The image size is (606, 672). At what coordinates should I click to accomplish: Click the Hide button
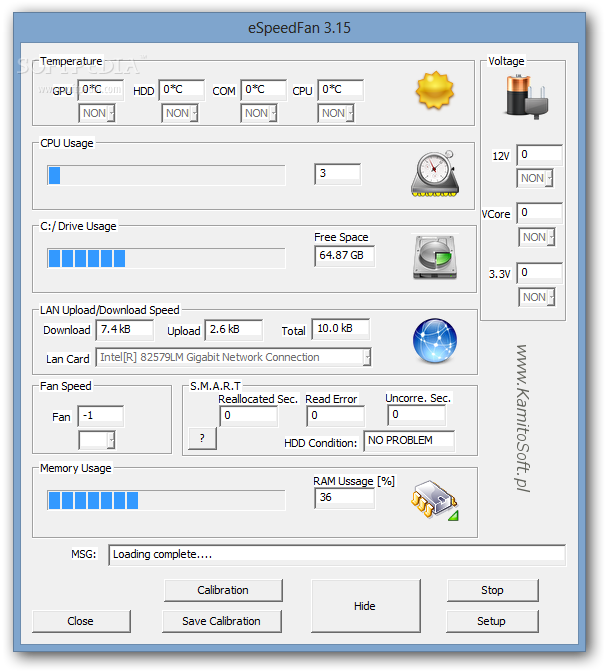click(x=366, y=606)
